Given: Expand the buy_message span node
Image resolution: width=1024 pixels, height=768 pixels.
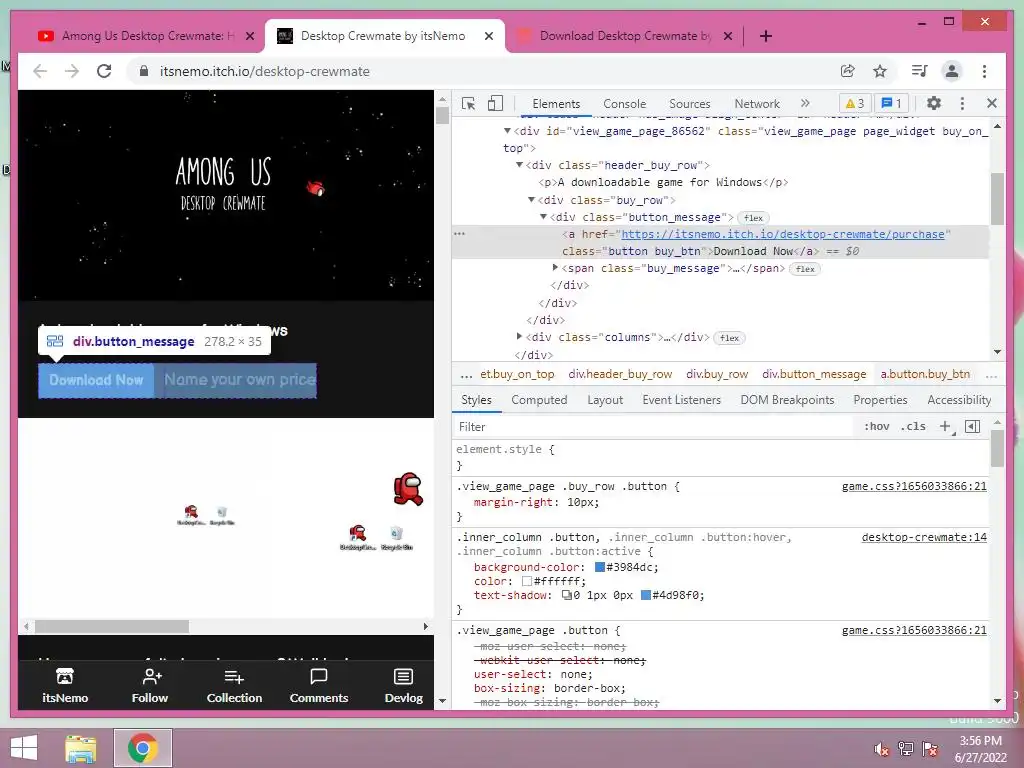Looking at the screenshot, I should (555, 267).
